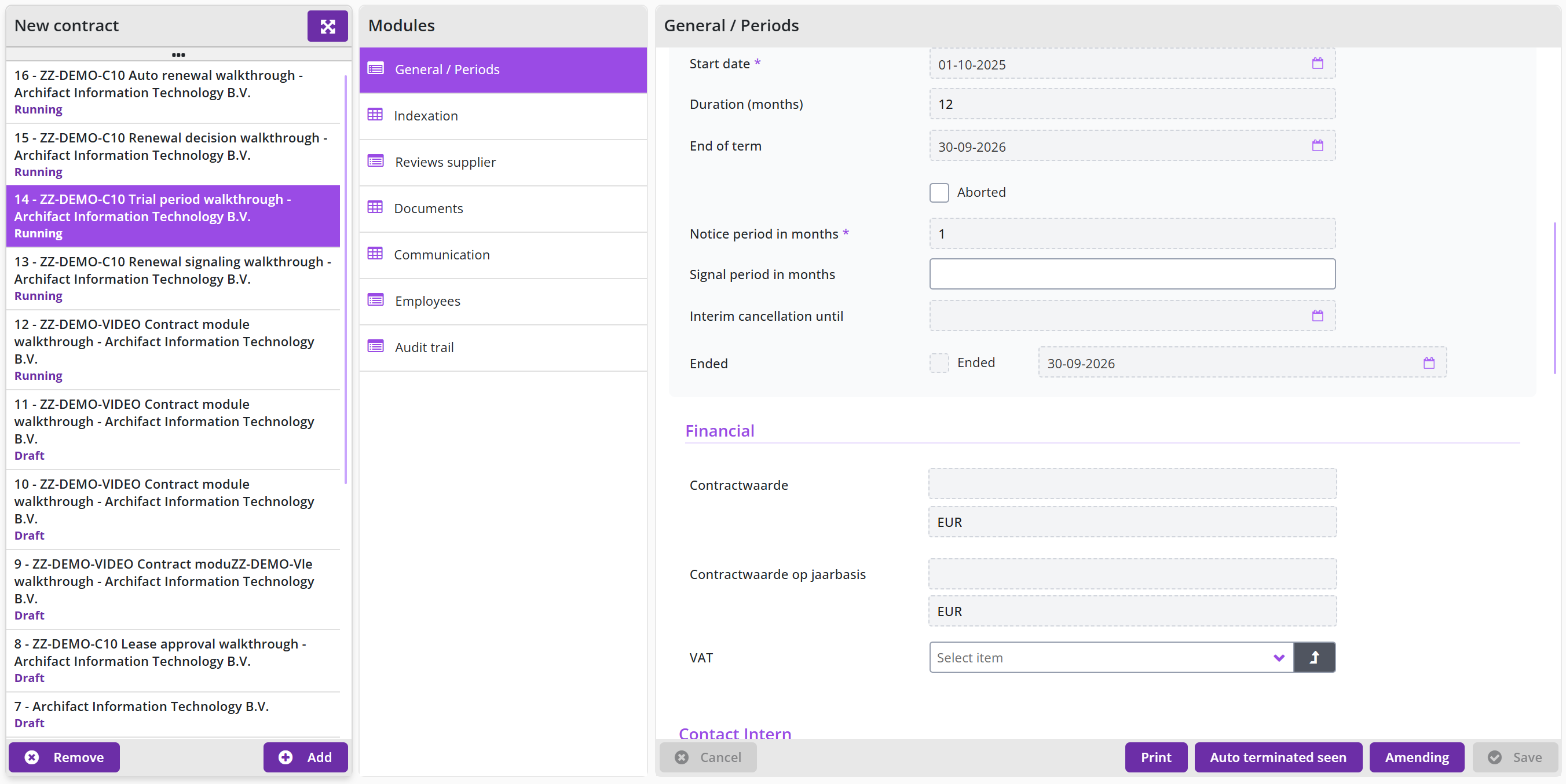Click the Print button
Viewport: 1566px width, 784px height.
click(x=1155, y=757)
